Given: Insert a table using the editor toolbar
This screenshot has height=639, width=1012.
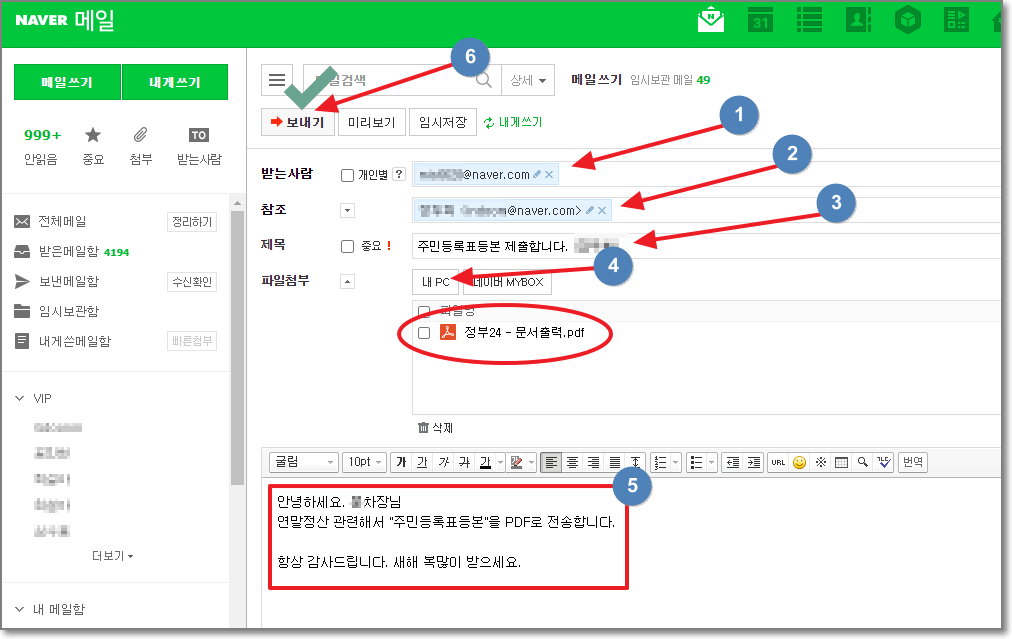Looking at the screenshot, I should 841,462.
